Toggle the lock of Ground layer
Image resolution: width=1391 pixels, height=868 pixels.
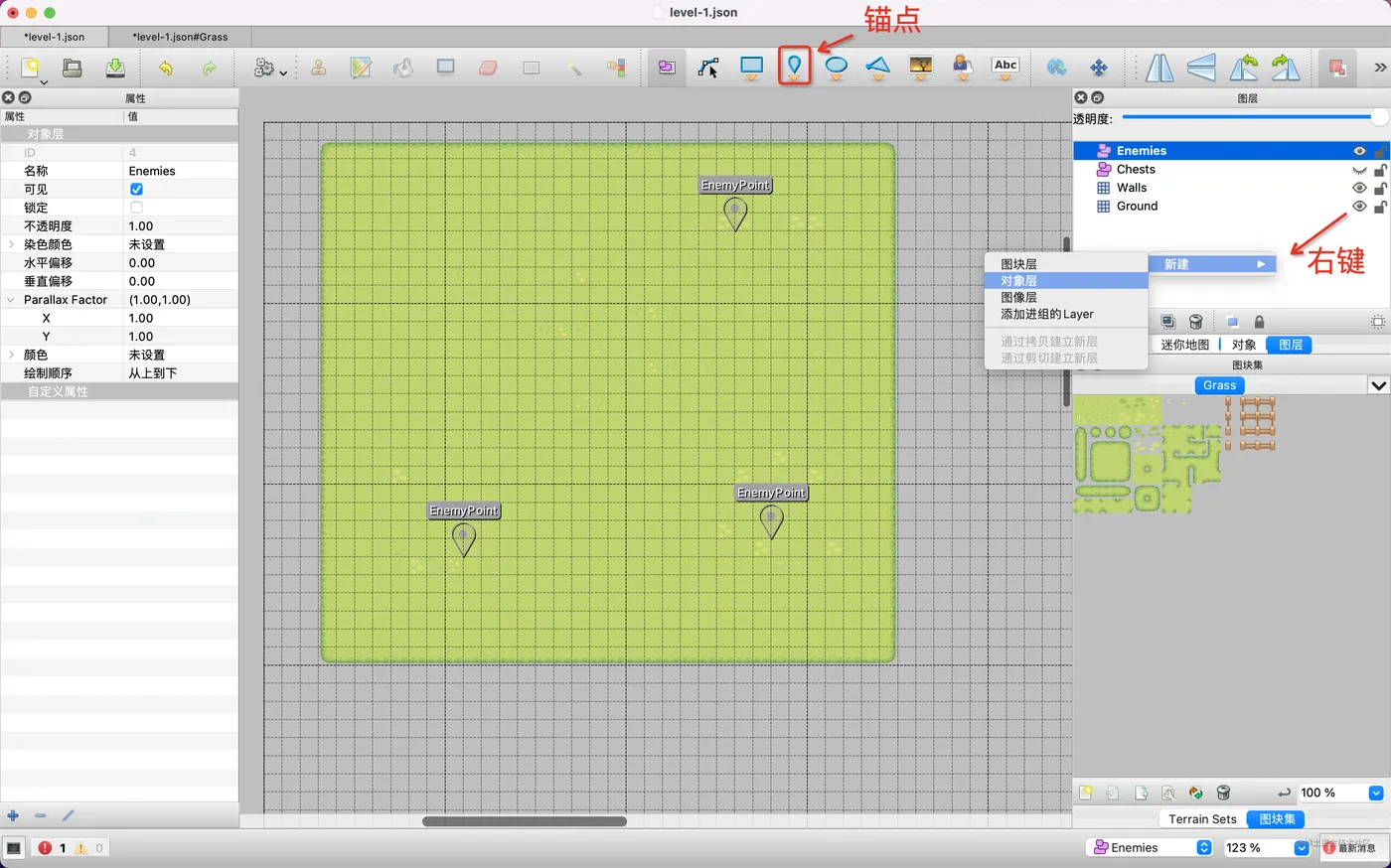[1380, 207]
